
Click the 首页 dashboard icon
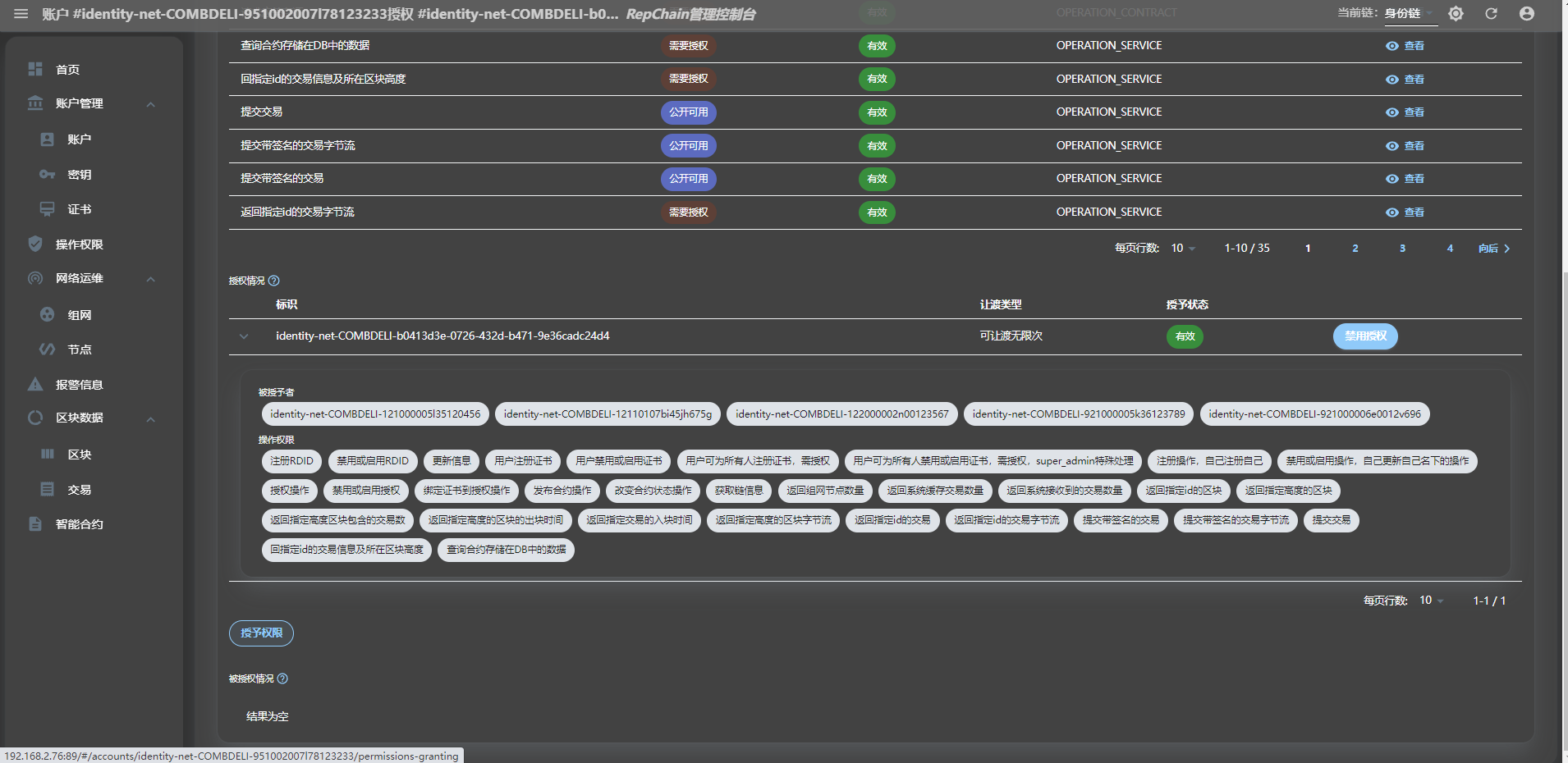35,69
